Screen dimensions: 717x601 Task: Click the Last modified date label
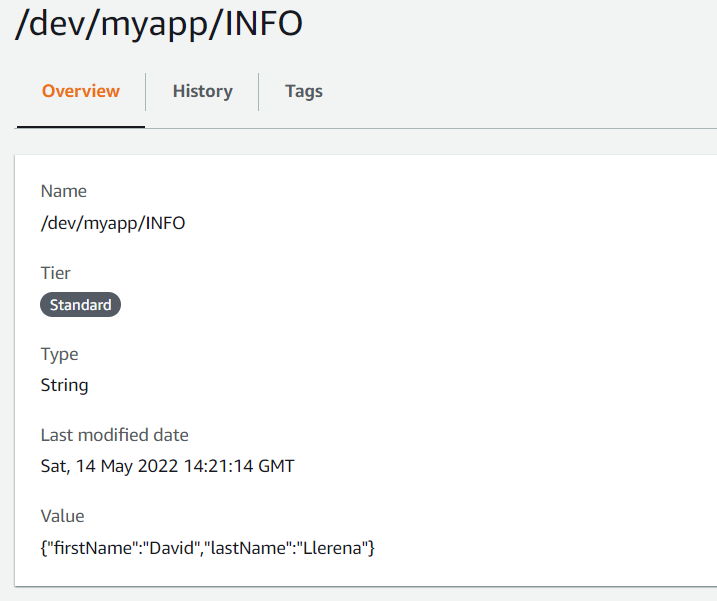tap(114, 435)
